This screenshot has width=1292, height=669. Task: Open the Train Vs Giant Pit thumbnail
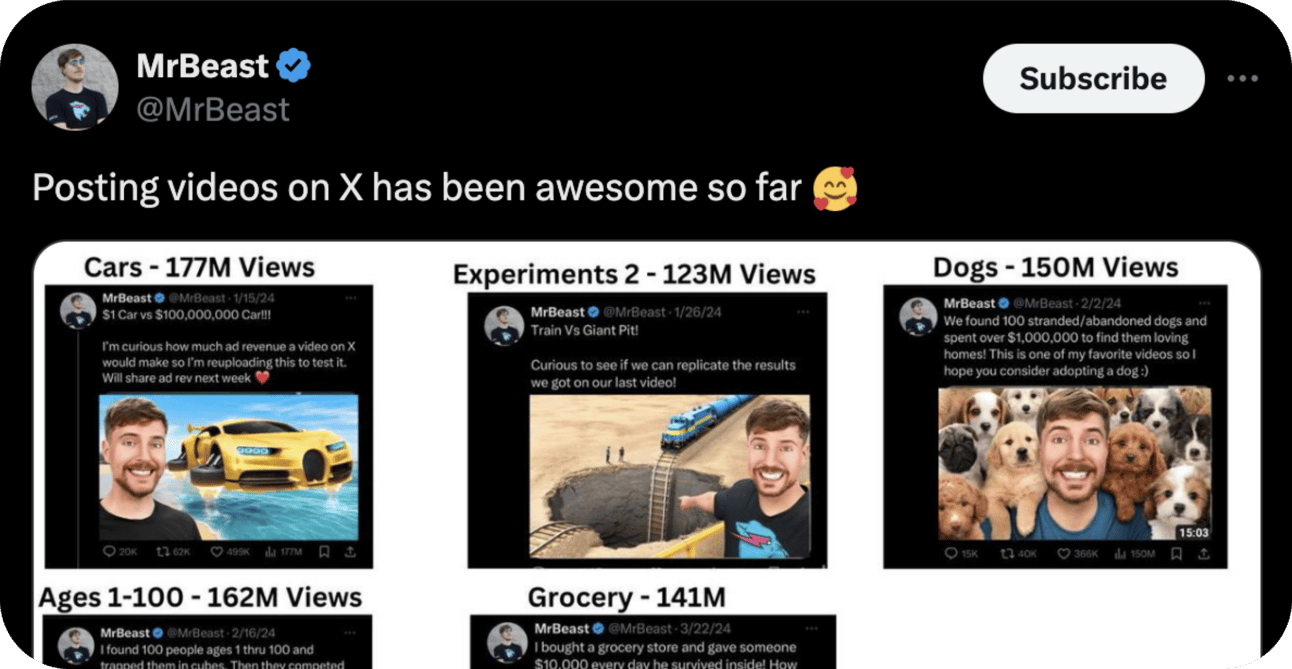coord(669,476)
